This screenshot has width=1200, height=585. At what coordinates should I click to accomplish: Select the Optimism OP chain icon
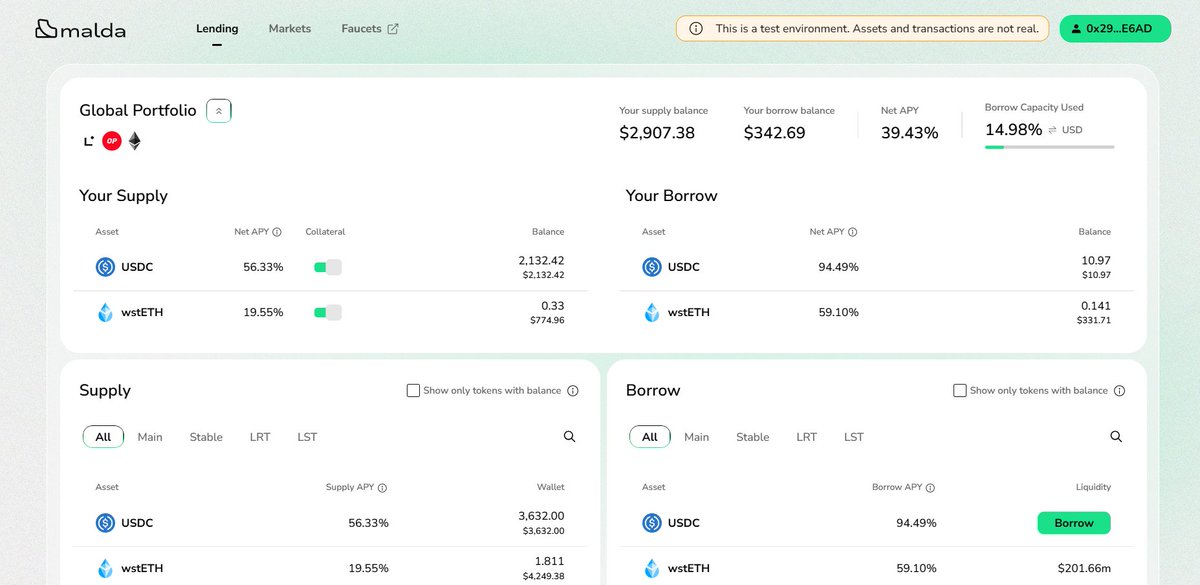pyautogui.click(x=112, y=141)
